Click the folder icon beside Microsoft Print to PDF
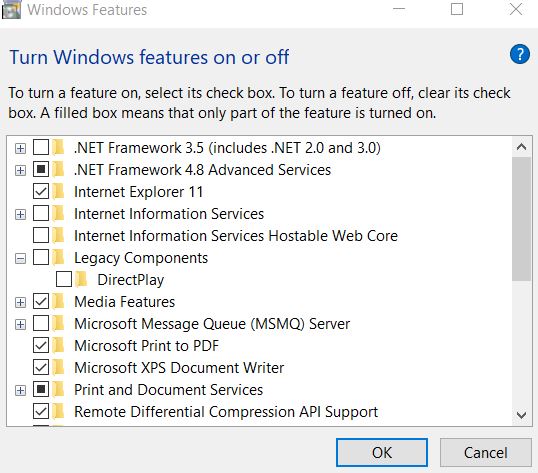This screenshot has height=473, width=538. [x=59, y=345]
